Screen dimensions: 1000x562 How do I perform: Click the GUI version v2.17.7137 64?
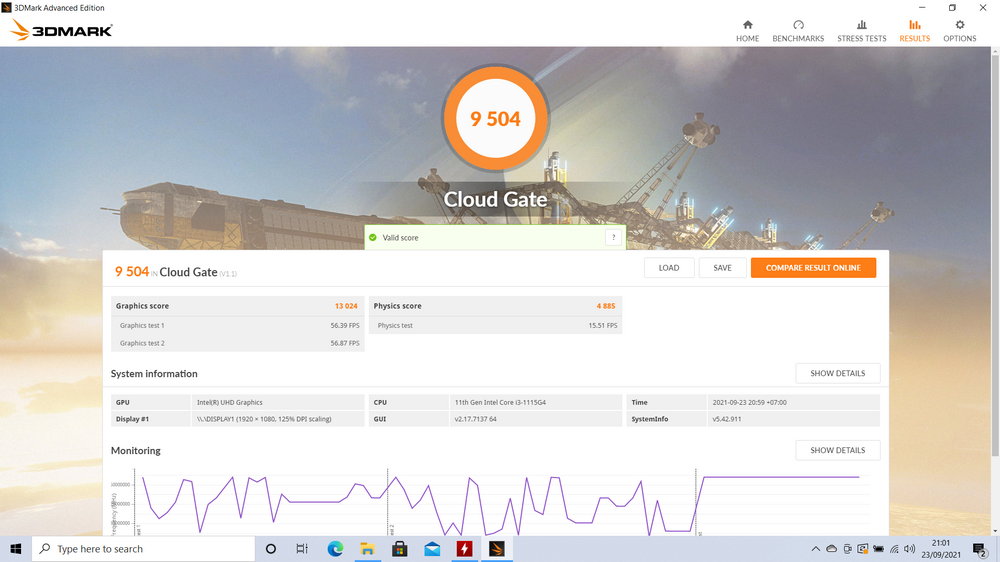coord(475,419)
